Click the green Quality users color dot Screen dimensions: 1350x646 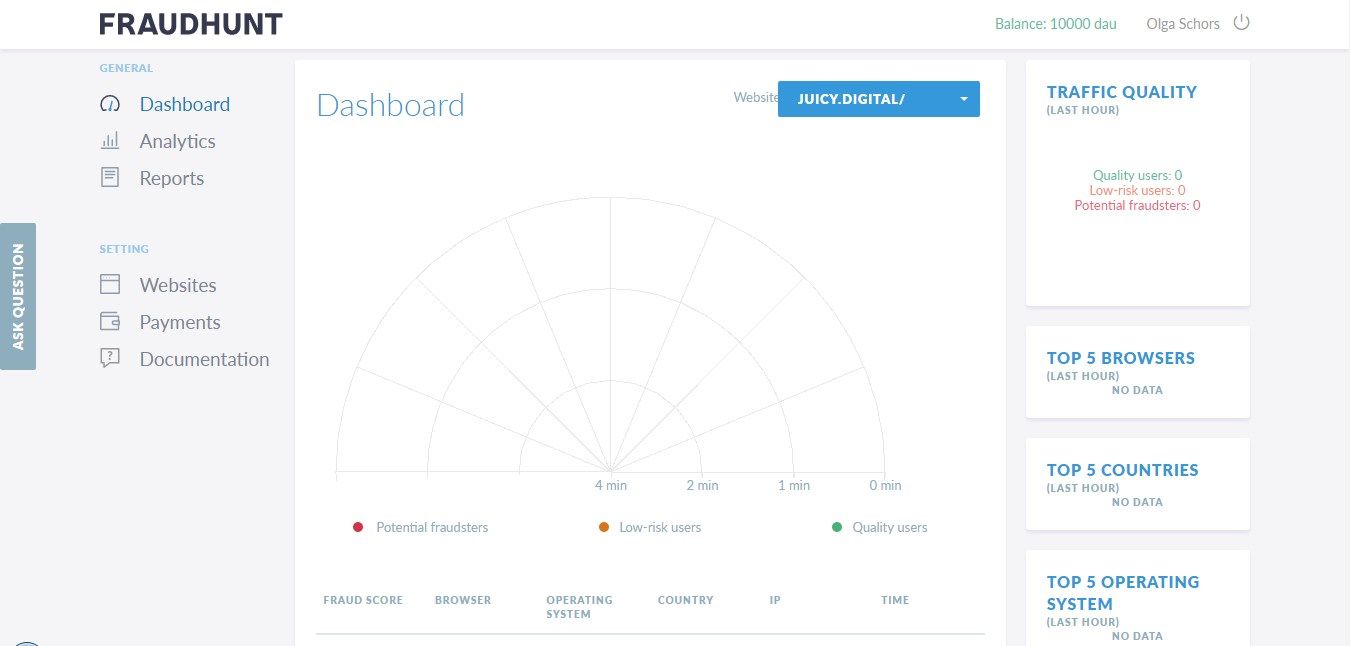coord(837,527)
